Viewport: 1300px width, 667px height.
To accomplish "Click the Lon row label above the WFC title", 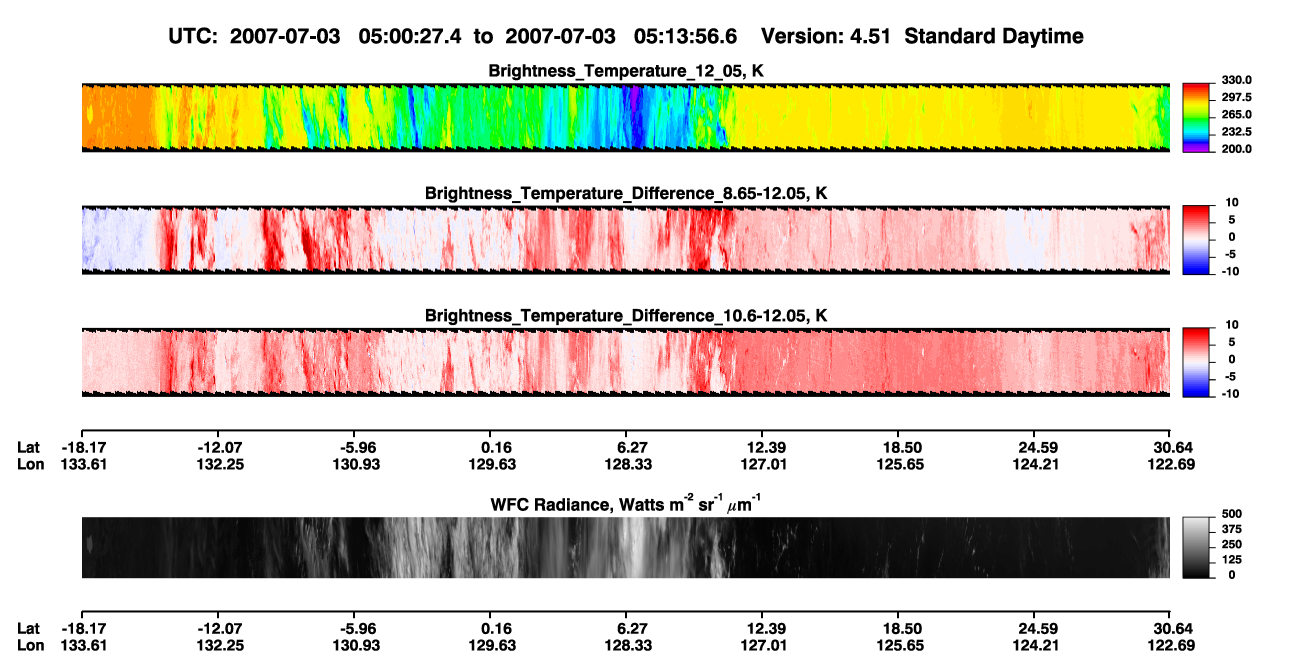I will tap(31, 463).
